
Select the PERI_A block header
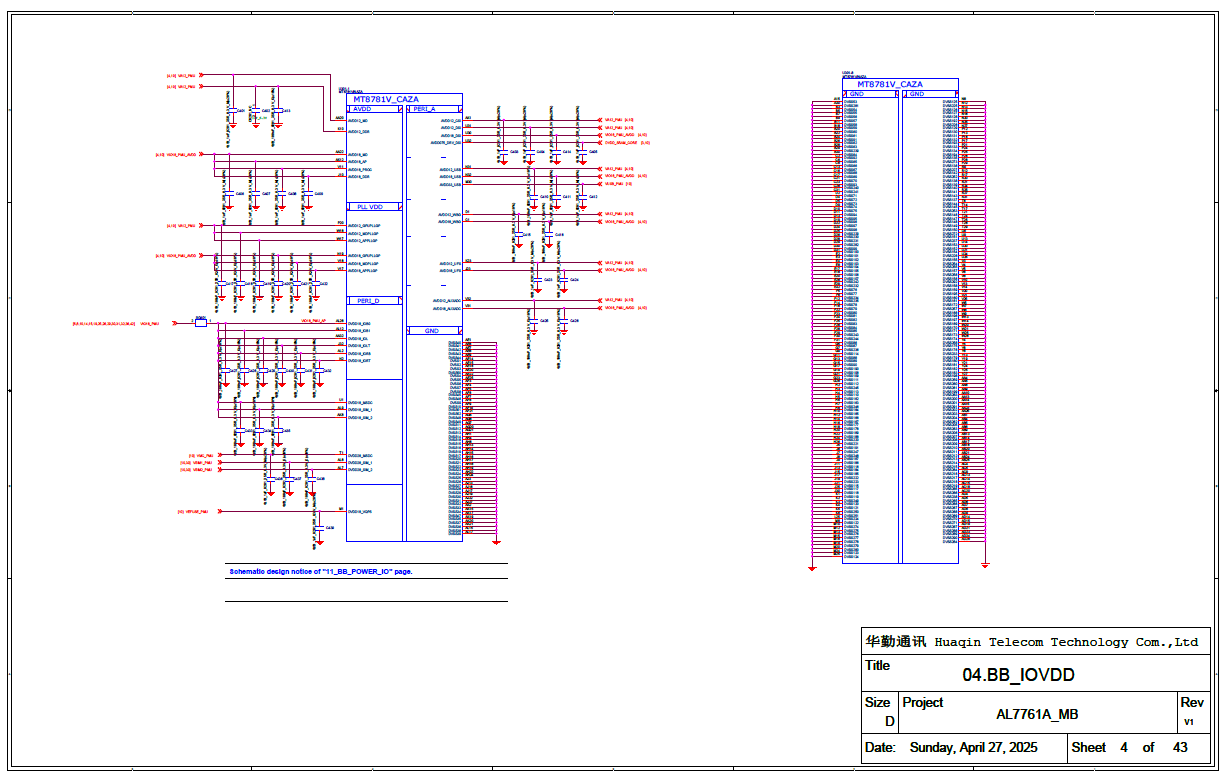click(424, 108)
